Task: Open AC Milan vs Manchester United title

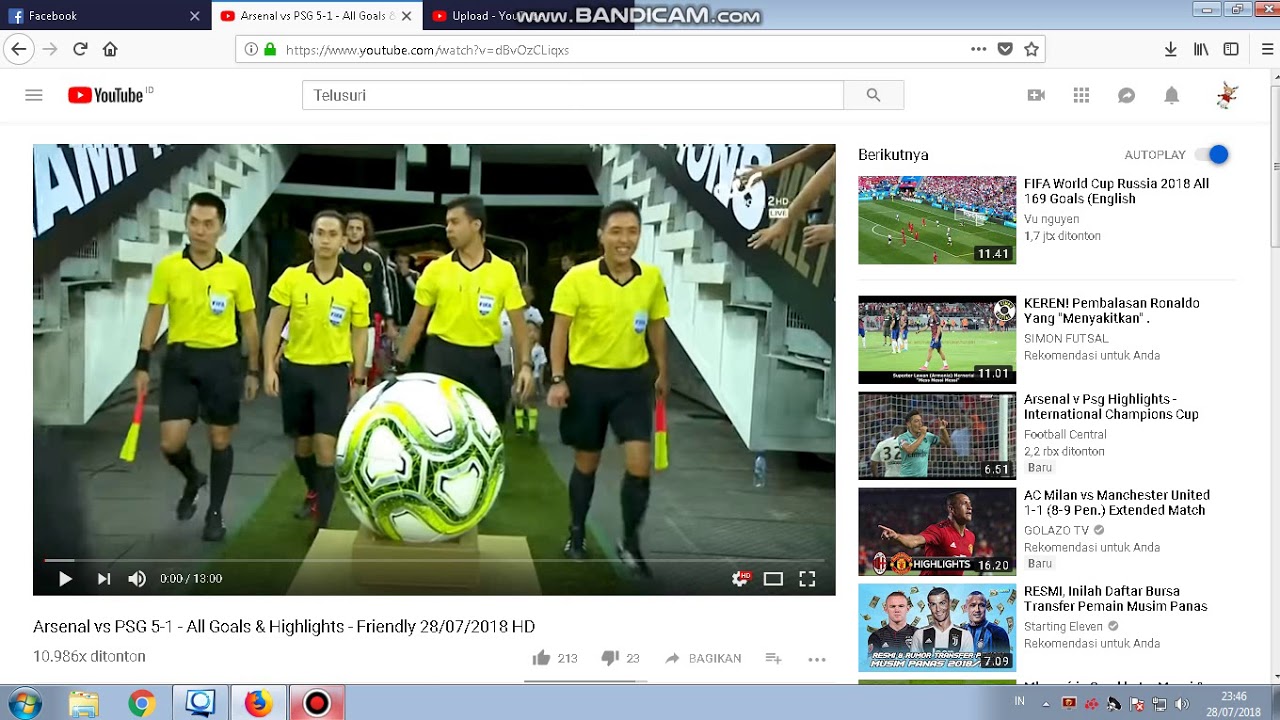Action: [1116, 503]
